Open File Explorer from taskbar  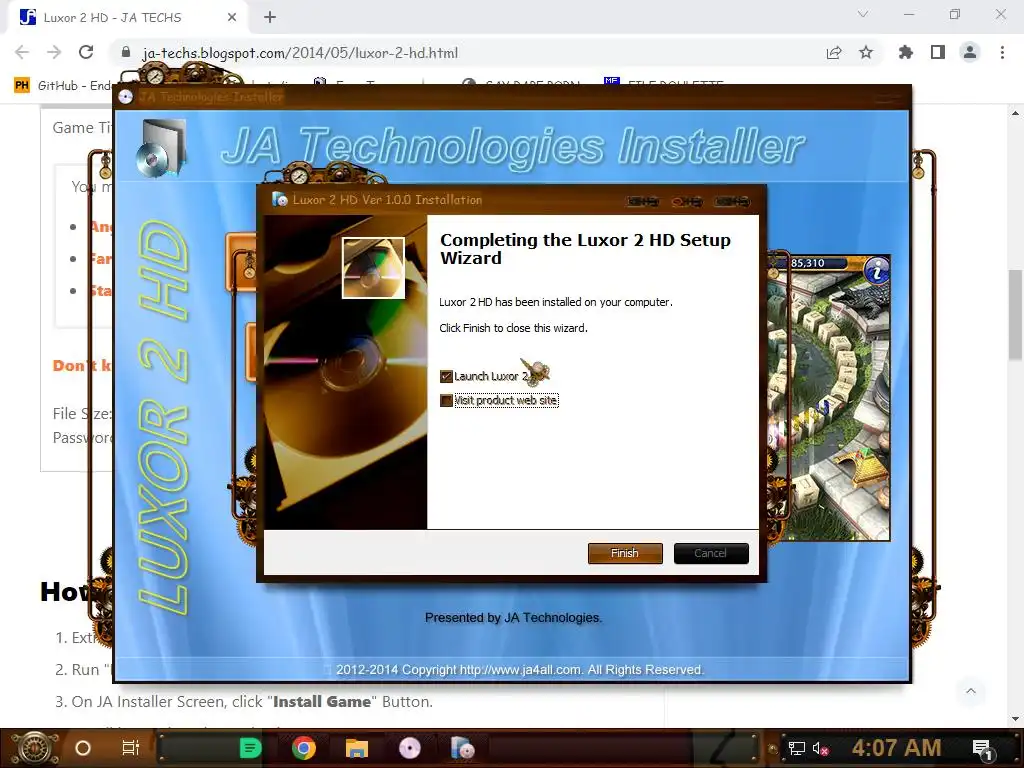(357, 748)
